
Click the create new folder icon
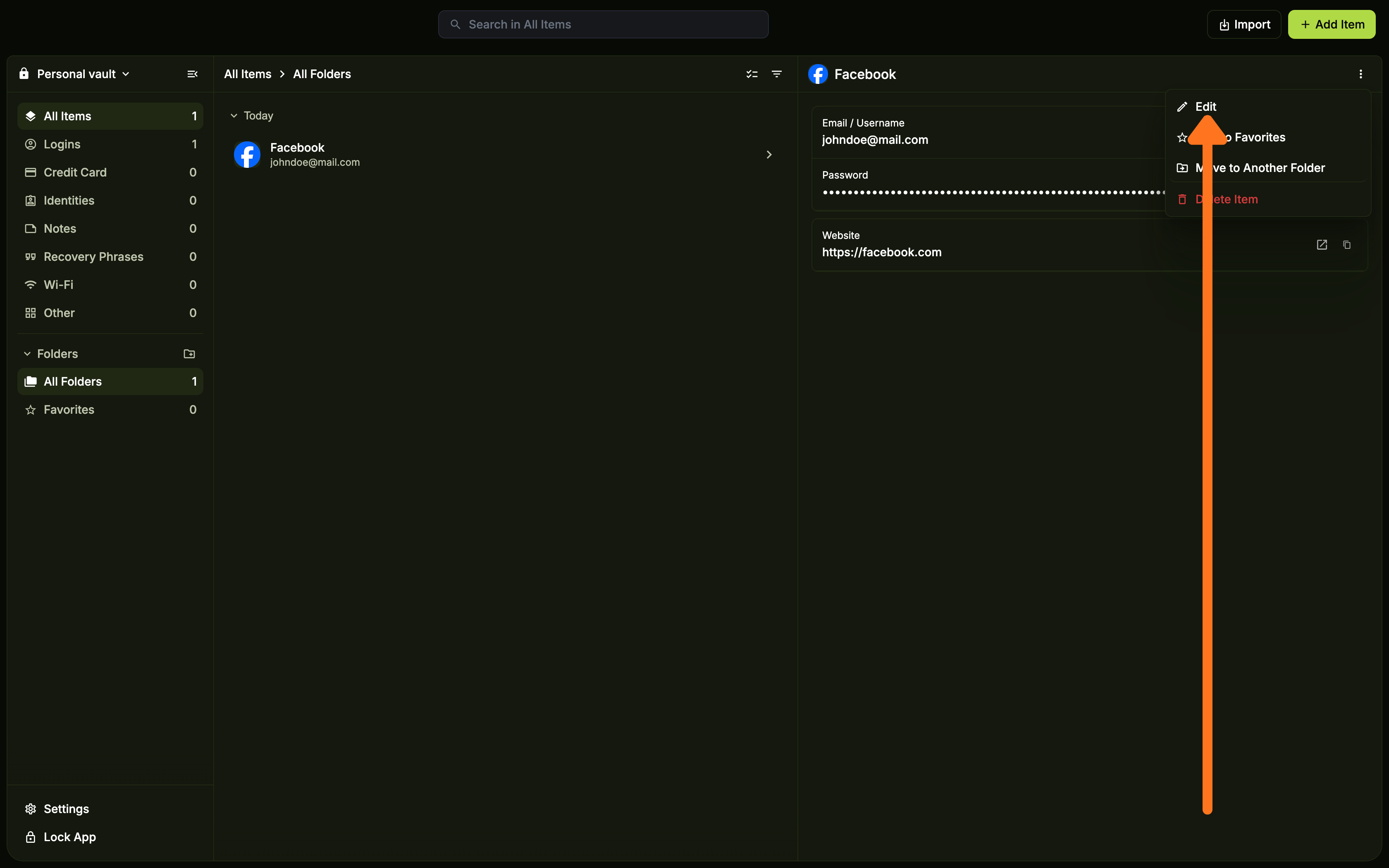[x=189, y=354]
